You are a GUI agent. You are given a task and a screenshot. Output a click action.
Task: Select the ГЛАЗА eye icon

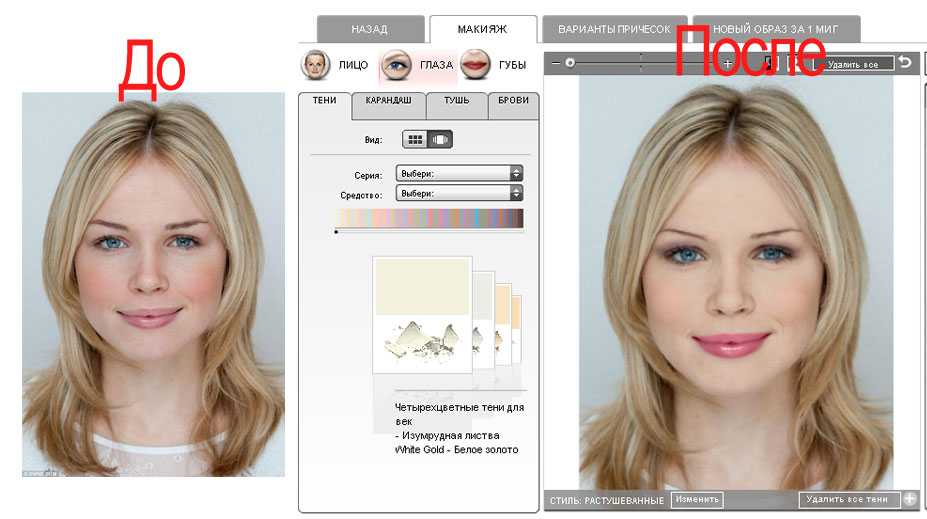point(396,64)
